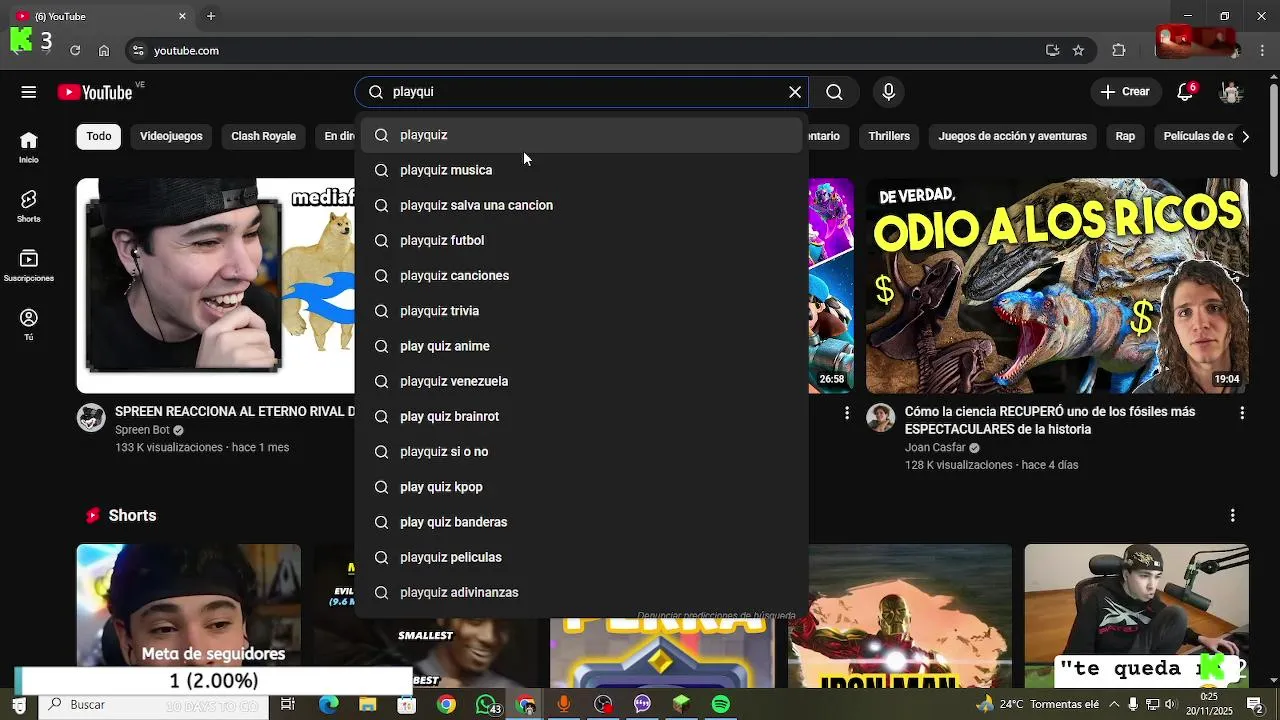Go to the YouTube logo home link
Screen dimensions: 1280x720
pyautogui.click(x=95, y=92)
